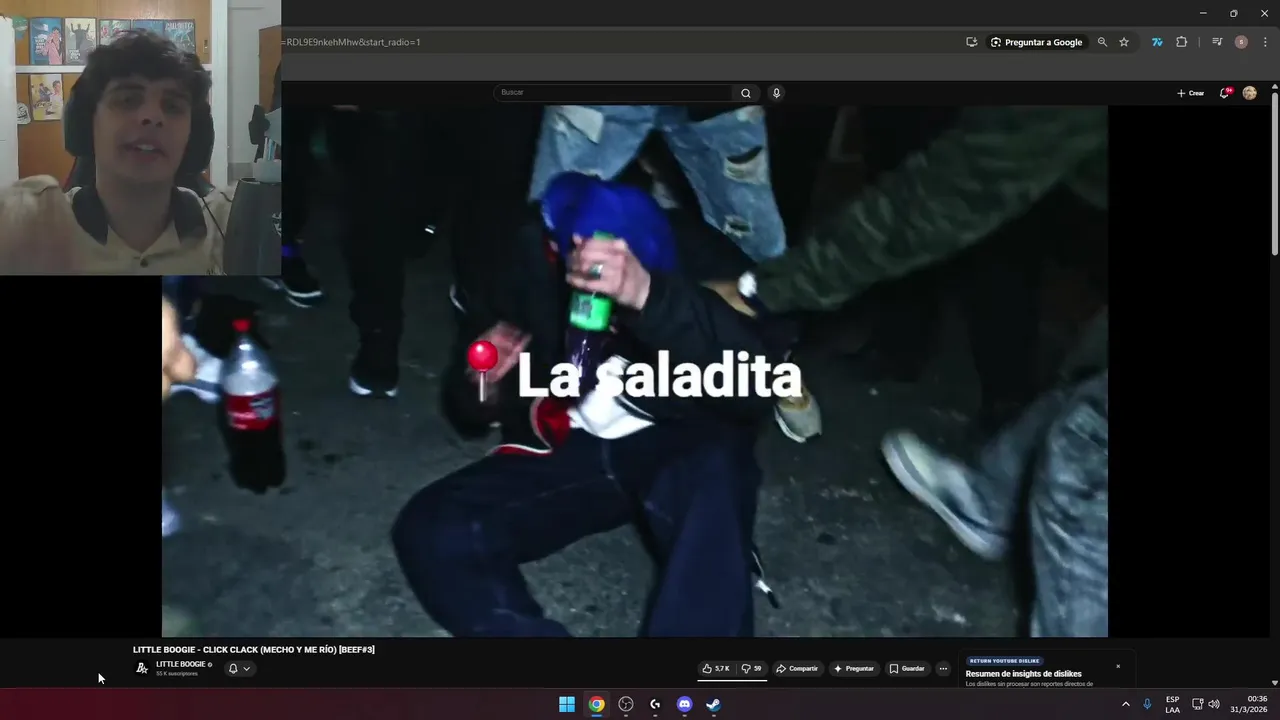Click the microphone in-use tray icon
Image resolution: width=1280 pixels, height=720 pixels.
point(1147,704)
